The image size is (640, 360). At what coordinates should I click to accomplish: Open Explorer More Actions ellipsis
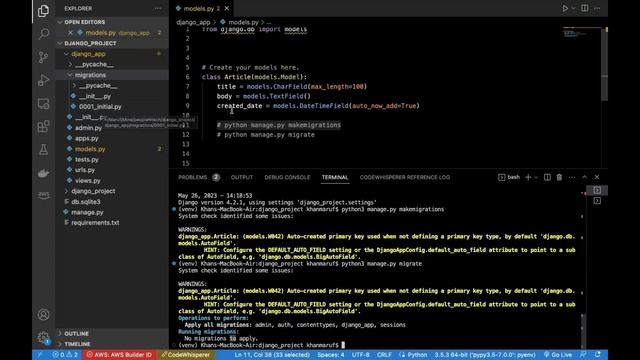click(x=158, y=9)
